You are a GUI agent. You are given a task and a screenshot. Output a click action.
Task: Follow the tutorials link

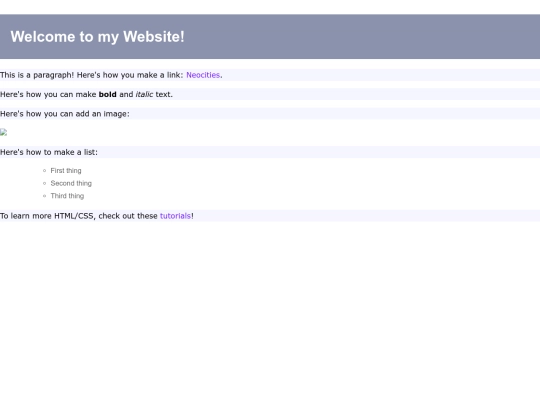(175, 216)
